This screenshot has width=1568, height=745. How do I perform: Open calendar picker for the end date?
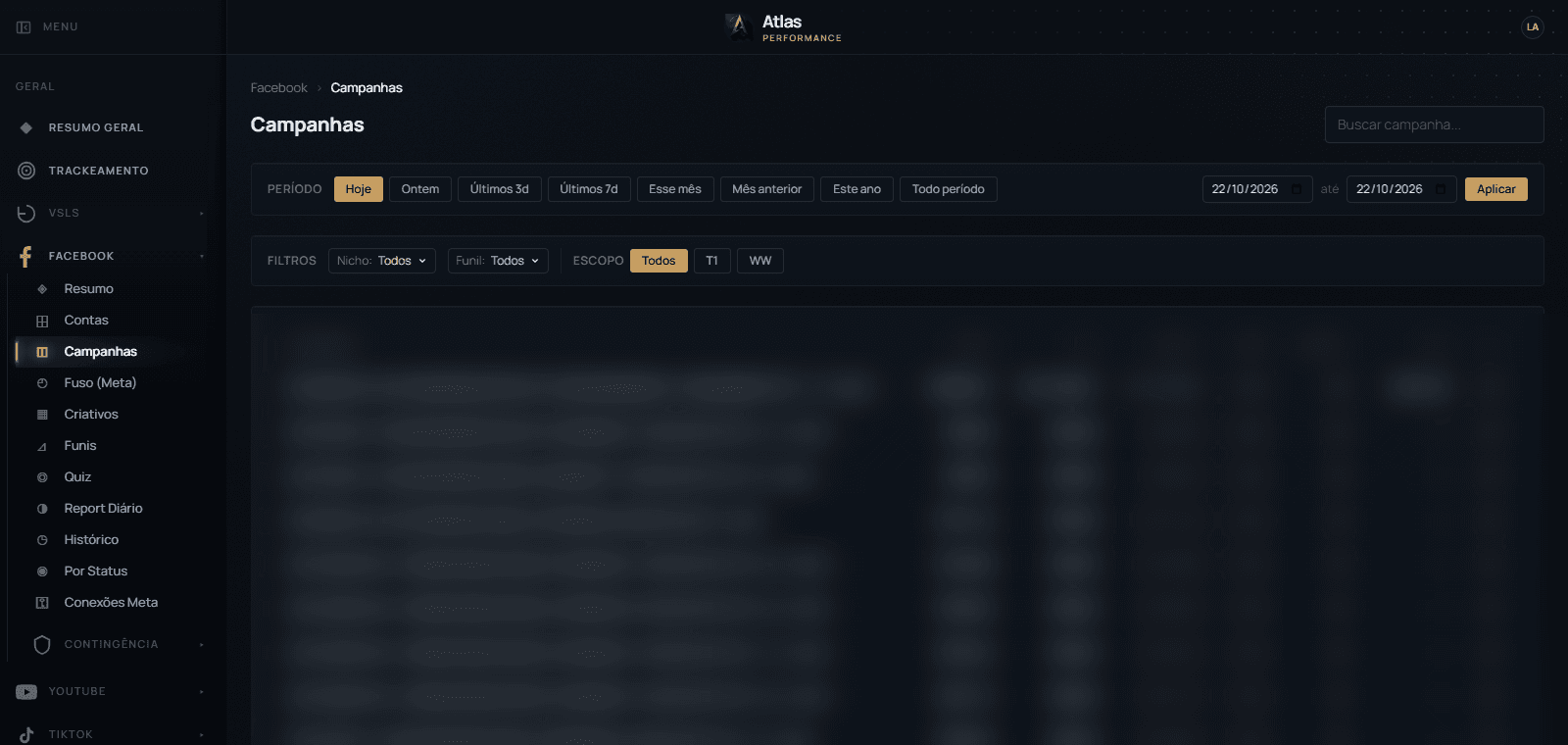1441,189
